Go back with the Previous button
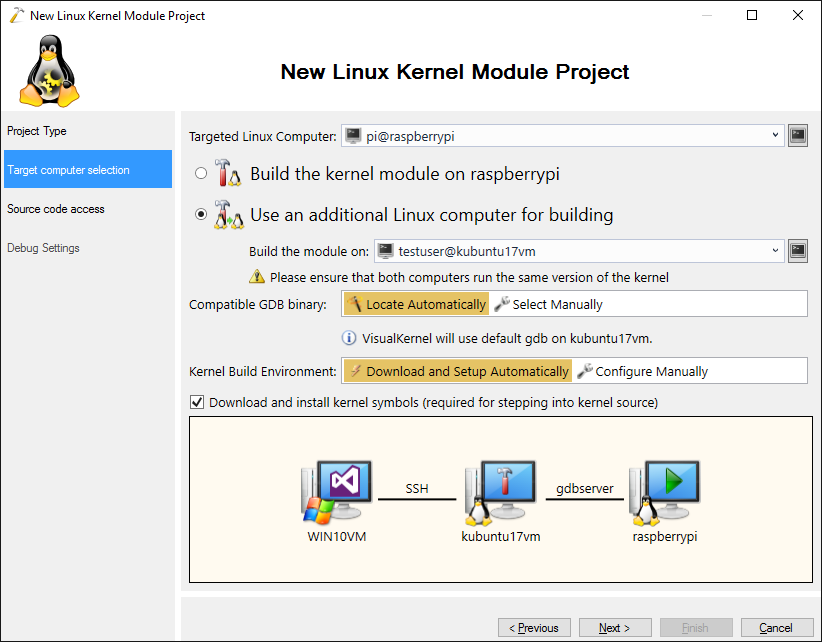This screenshot has width=822, height=642. (534, 627)
